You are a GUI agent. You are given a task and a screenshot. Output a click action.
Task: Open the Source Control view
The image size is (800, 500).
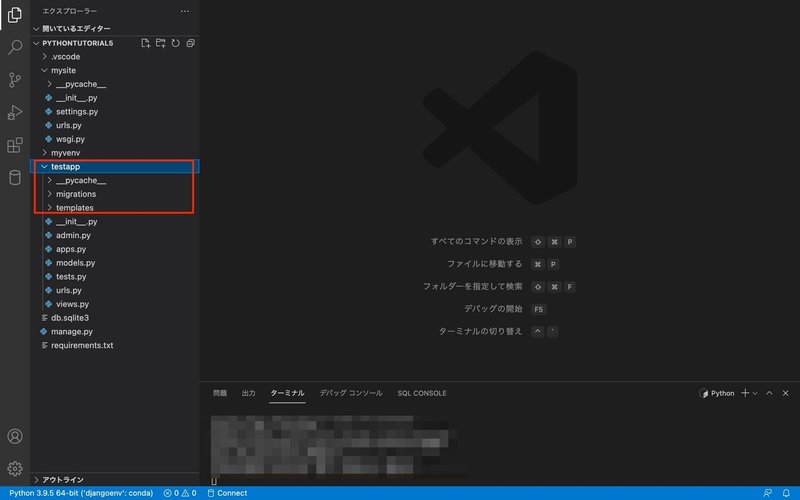click(x=15, y=80)
